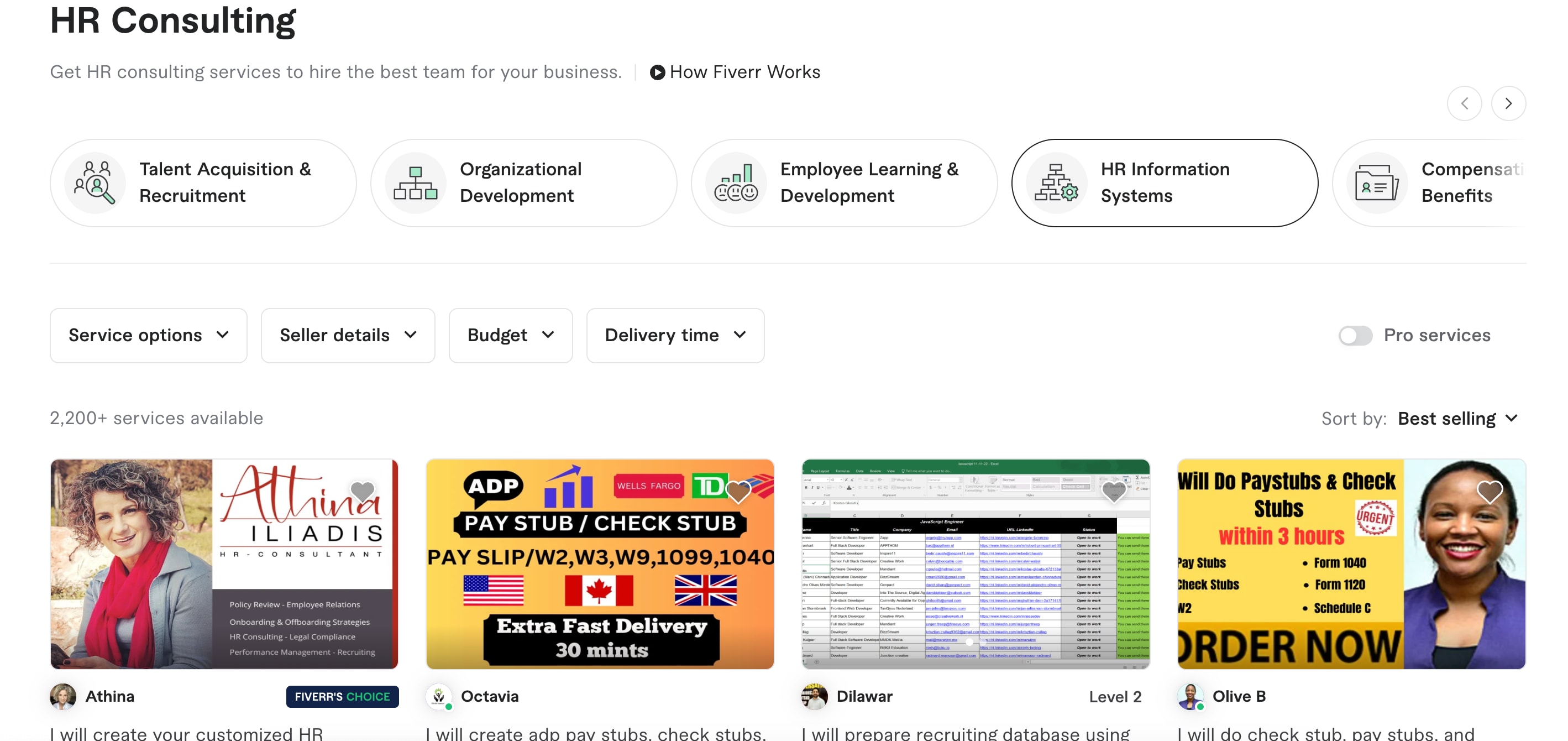
Task: Open the Budget filter dropdown
Action: point(510,336)
